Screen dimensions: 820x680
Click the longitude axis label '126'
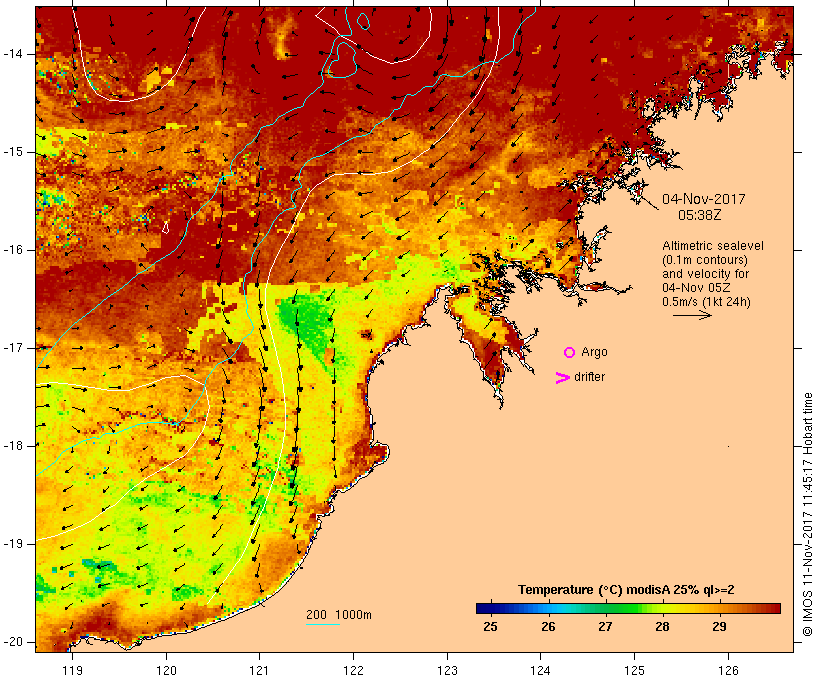[x=728, y=670]
